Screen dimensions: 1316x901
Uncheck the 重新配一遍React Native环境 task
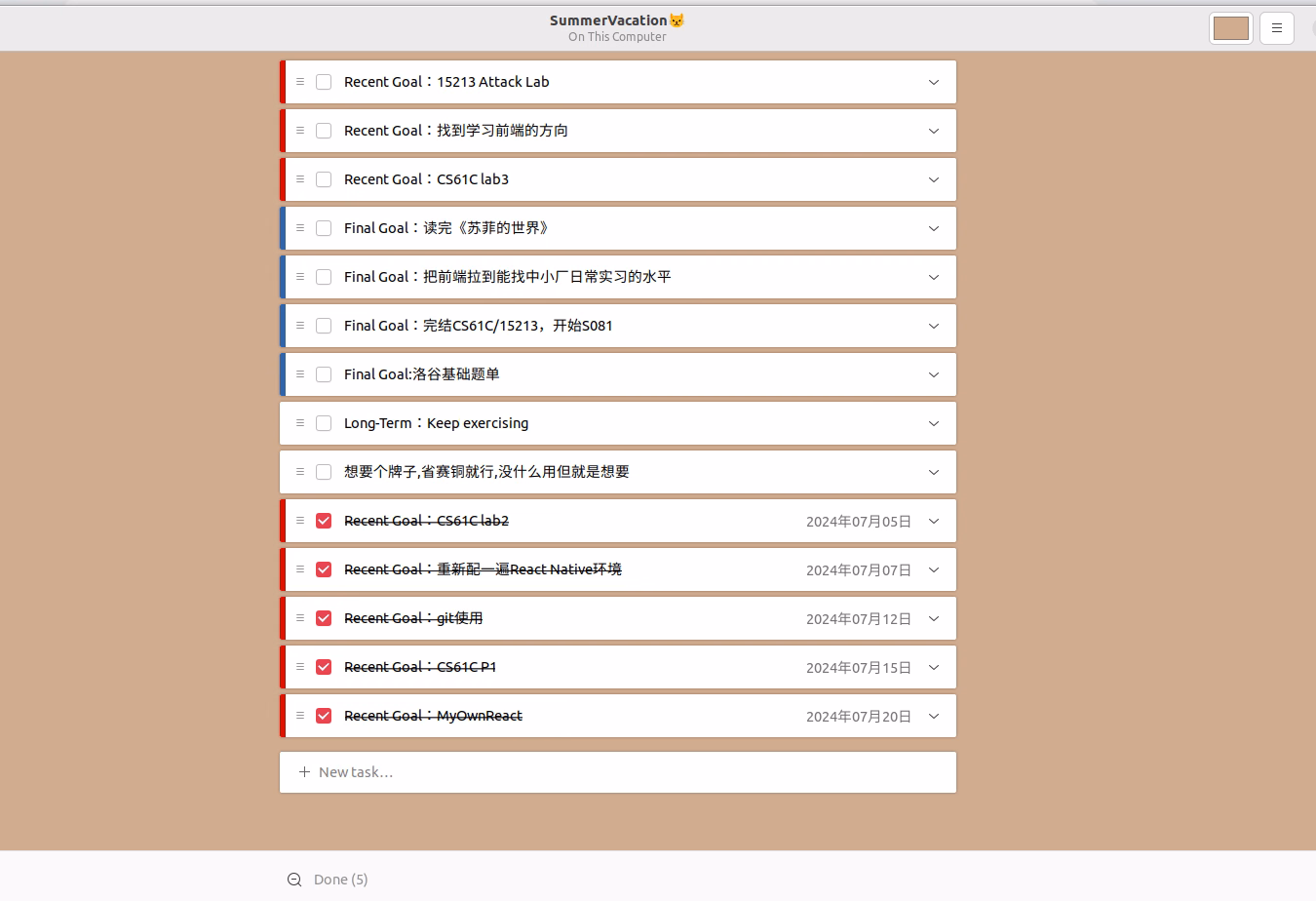[x=324, y=569]
